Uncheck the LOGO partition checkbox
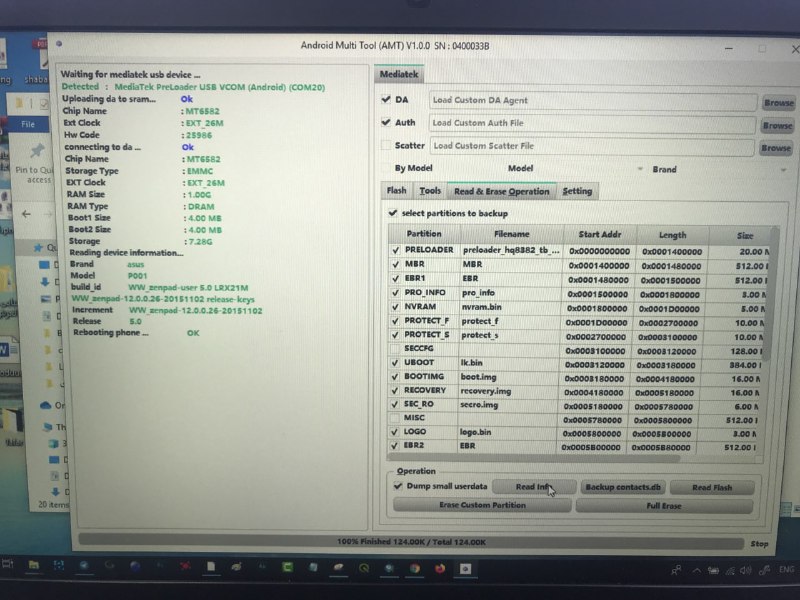 [x=394, y=432]
